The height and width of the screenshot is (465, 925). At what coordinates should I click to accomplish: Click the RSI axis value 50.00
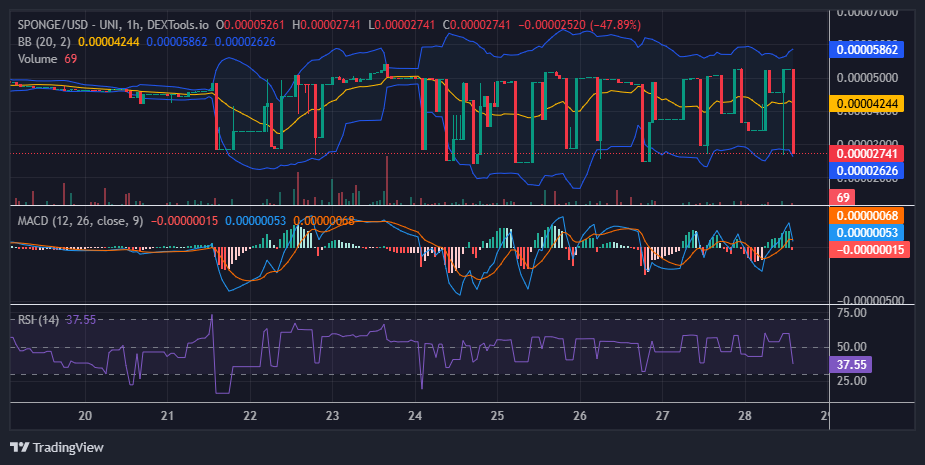point(852,346)
